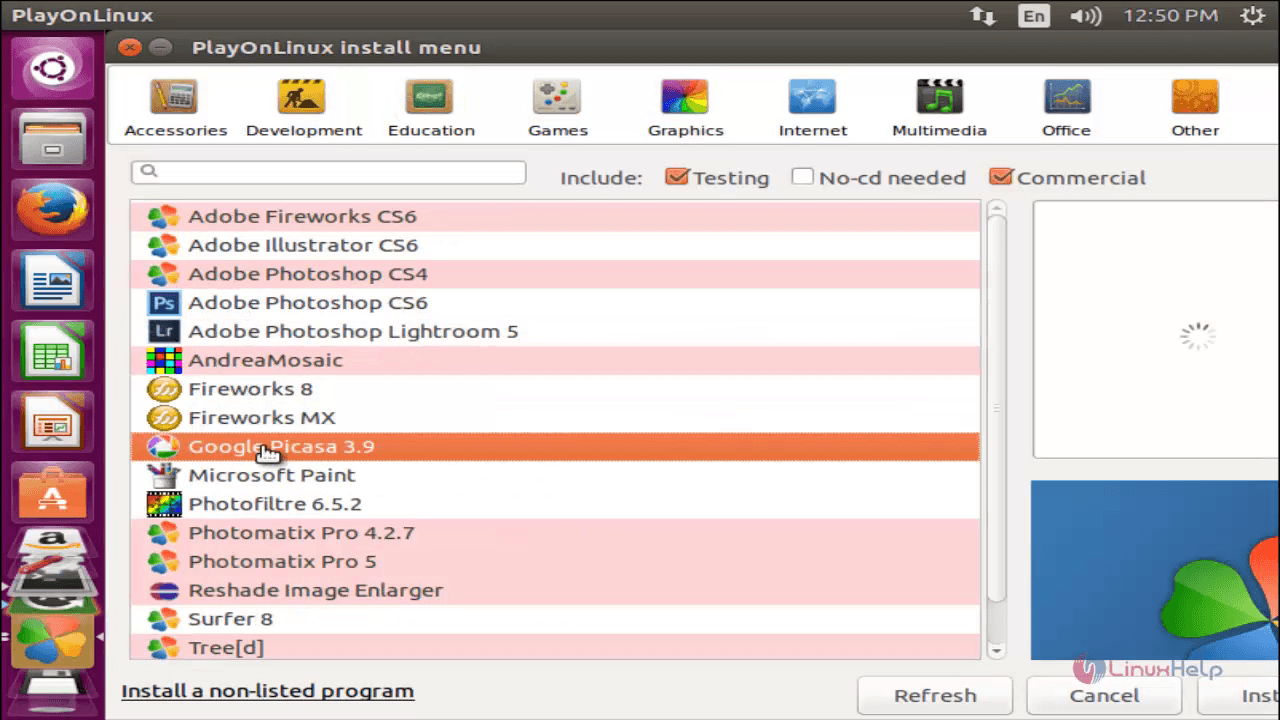The height and width of the screenshot is (720, 1280).
Task: Open Ubuntu Software Center from launcher
Action: pyautogui.click(x=52, y=494)
